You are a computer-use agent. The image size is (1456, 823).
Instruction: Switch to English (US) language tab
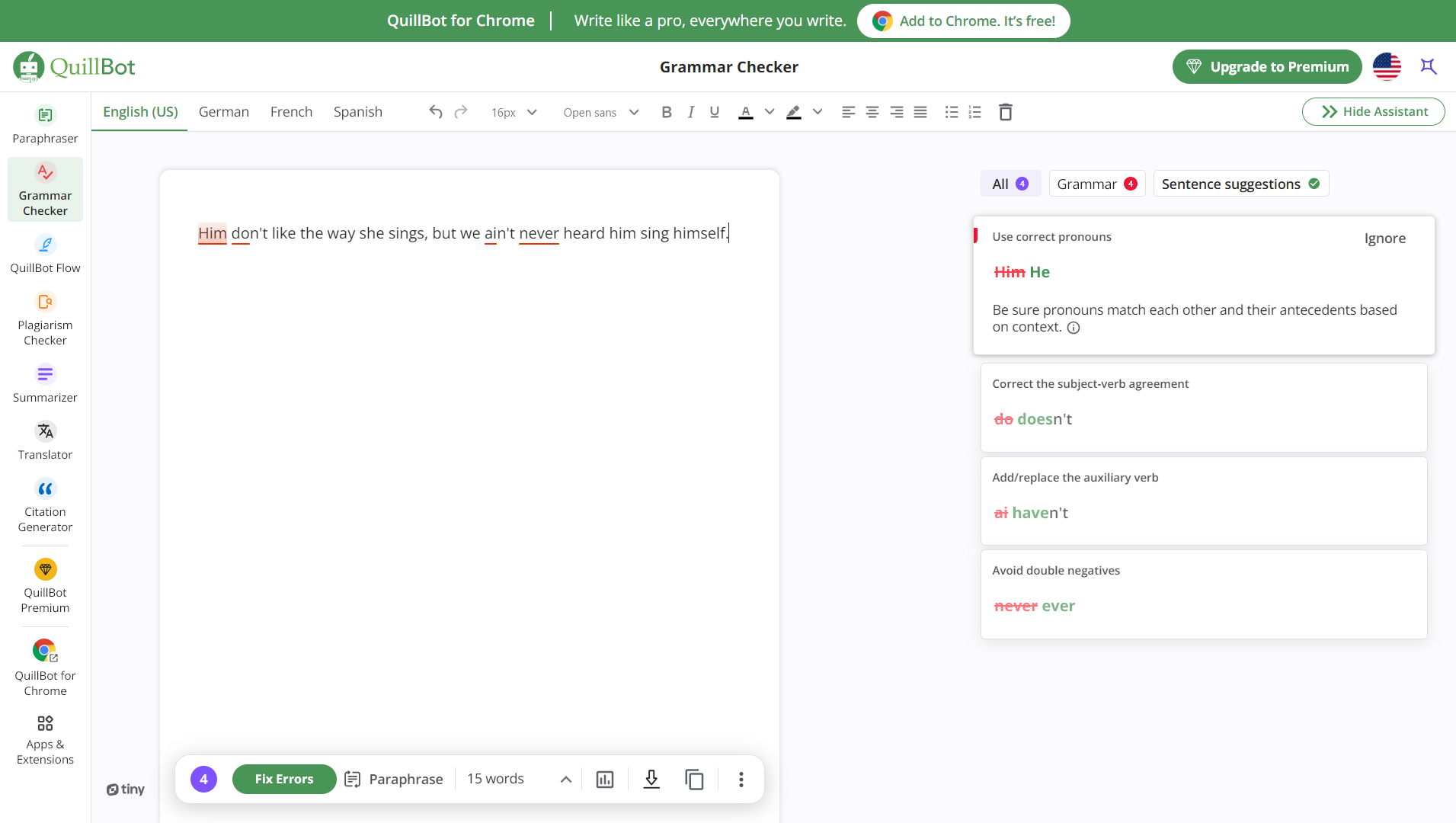140,112
